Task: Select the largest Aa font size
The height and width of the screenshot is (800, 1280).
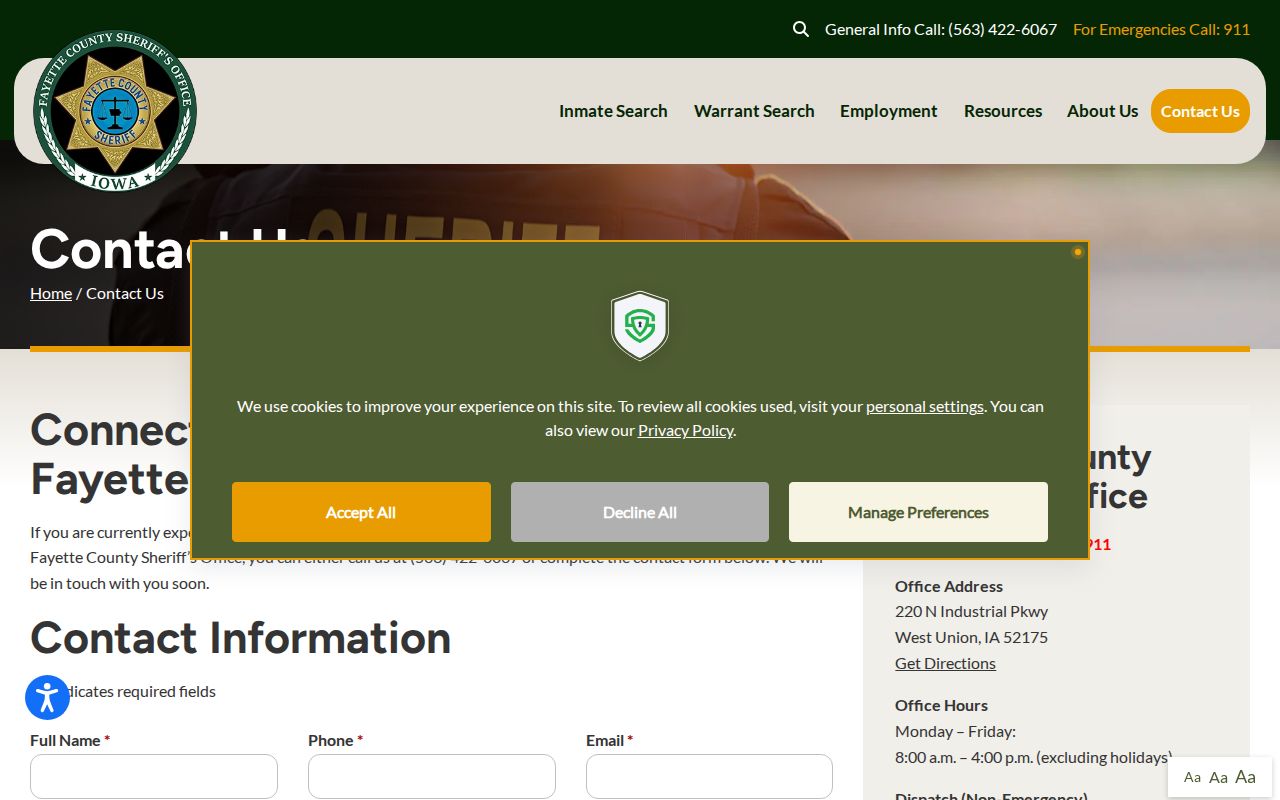Action: (x=1246, y=776)
